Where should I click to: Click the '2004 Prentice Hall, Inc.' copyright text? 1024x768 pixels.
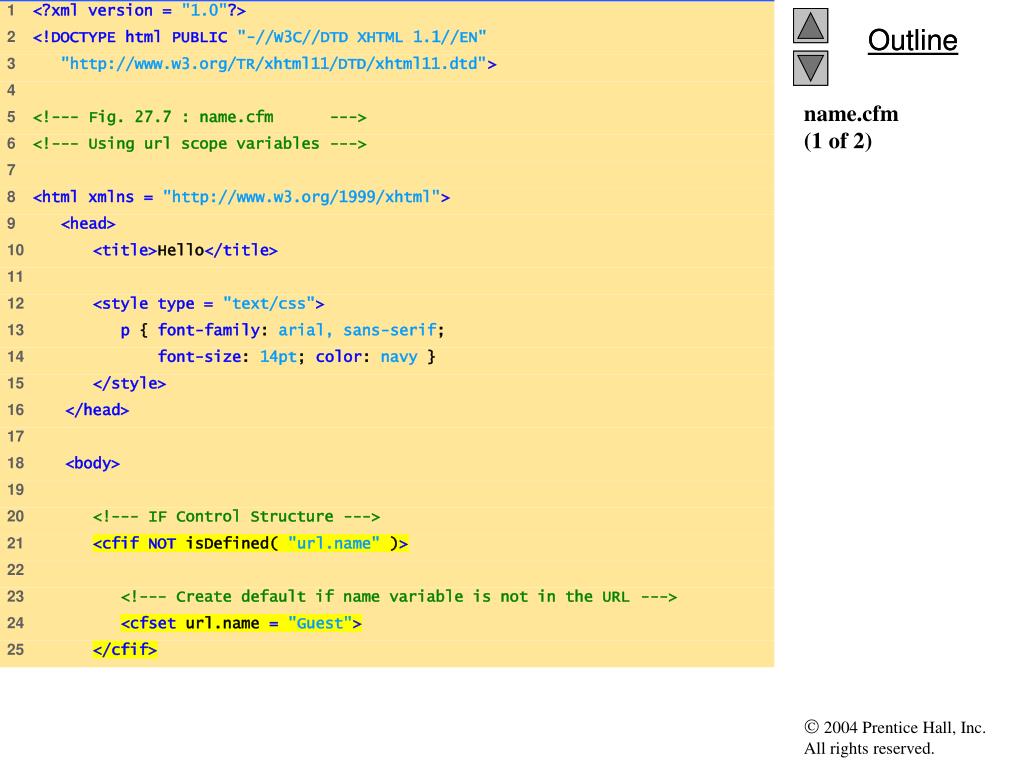click(x=895, y=728)
